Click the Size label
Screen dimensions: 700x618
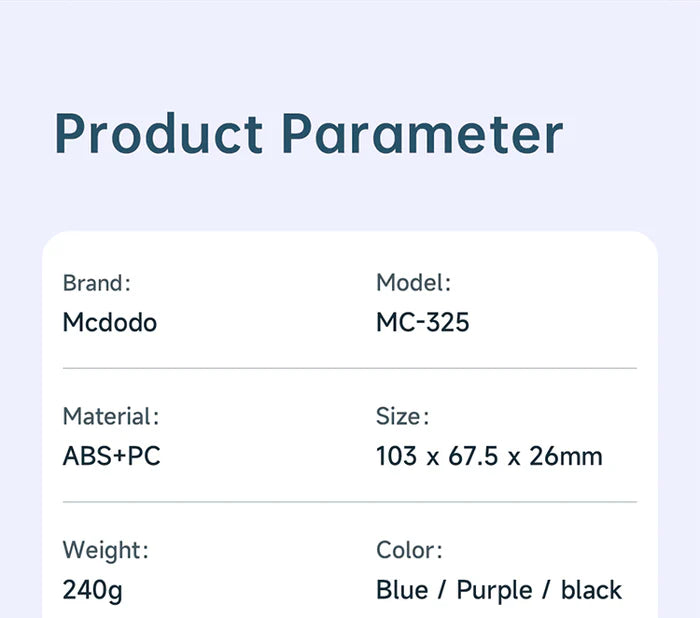[402, 416]
